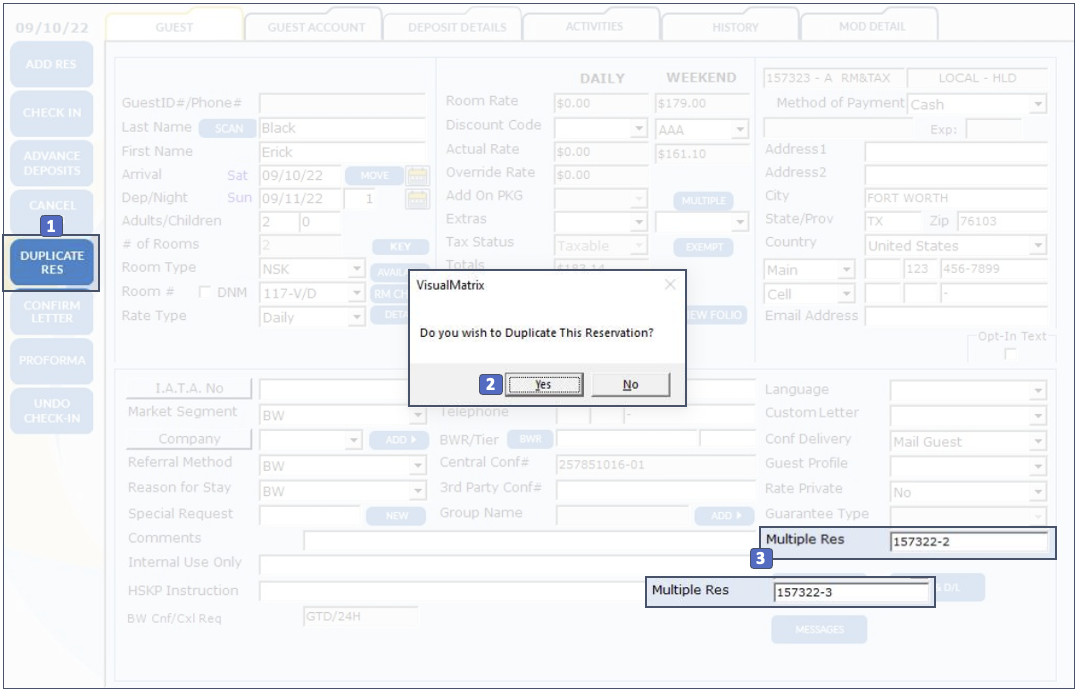
Task: Close the VisualMatrix dialog with X
Action: click(x=670, y=285)
